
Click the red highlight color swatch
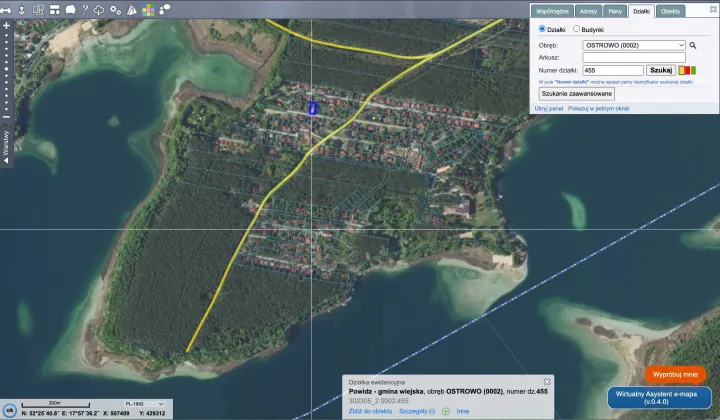pyautogui.click(x=687, y=70)
